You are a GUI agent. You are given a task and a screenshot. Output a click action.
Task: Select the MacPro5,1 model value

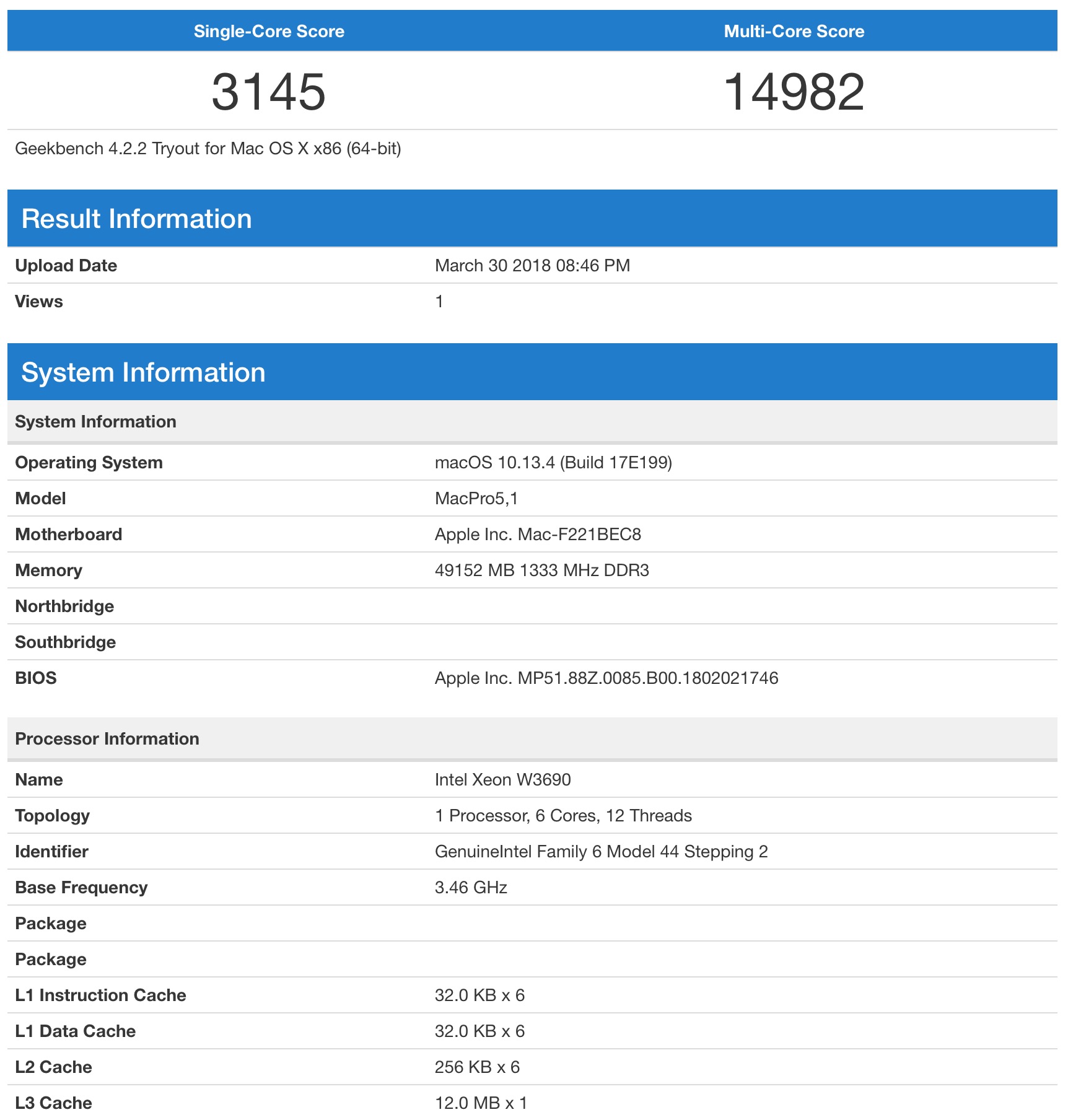[476, 499]
